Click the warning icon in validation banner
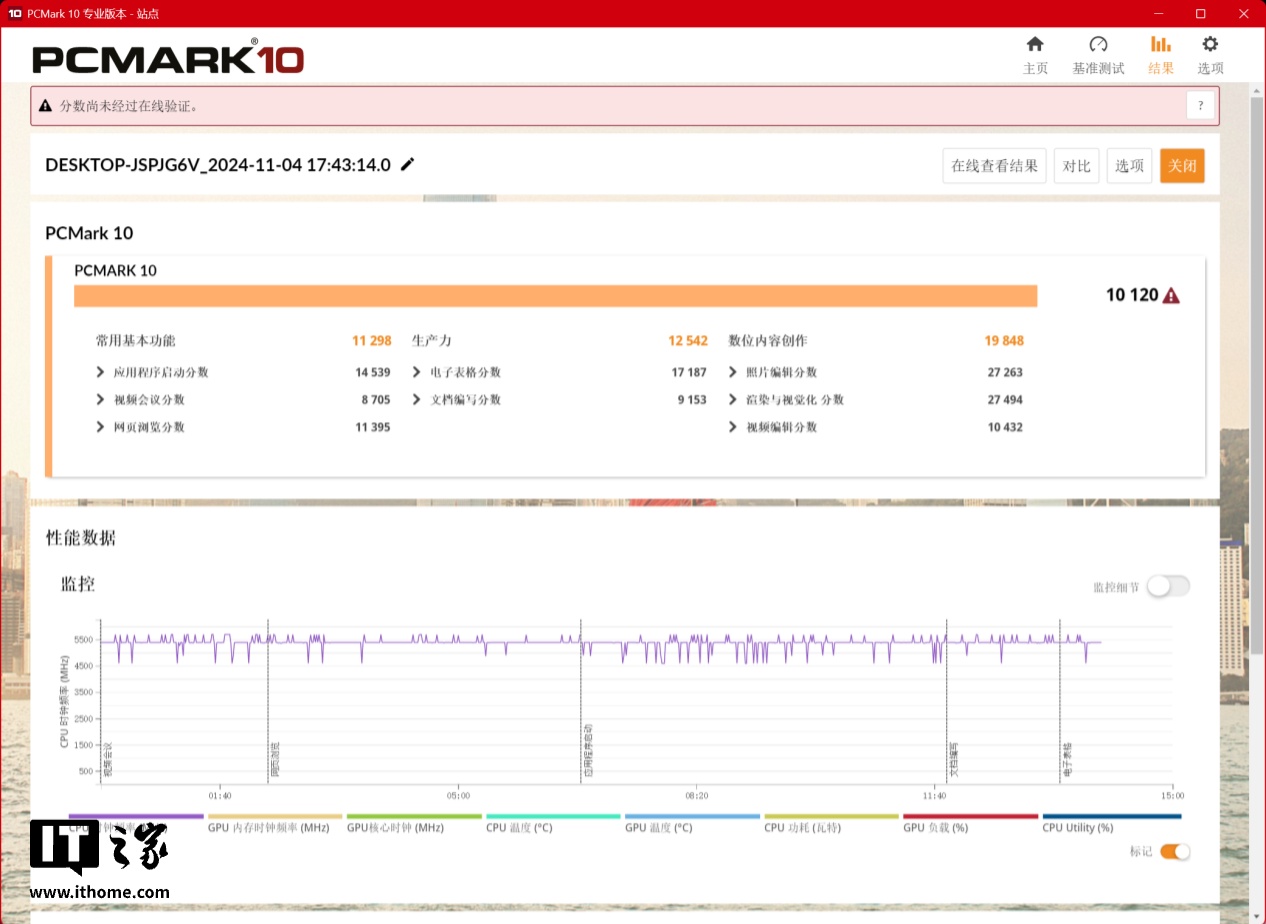The width and height of the screenshot is (1266, 924). point(45,106)
